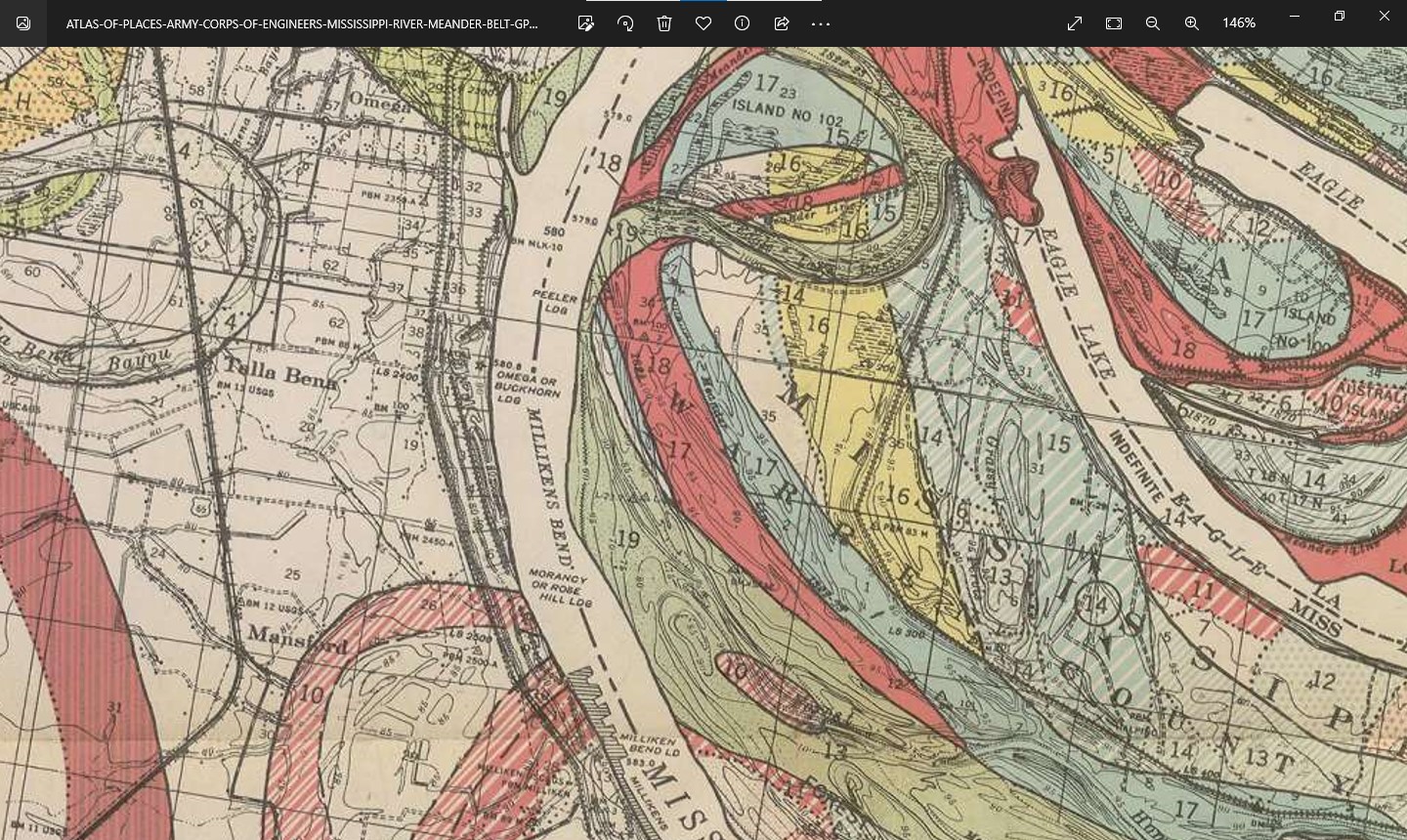Share the map image
The height and width of the screenshot is (840, 1407).
[781, 23]
